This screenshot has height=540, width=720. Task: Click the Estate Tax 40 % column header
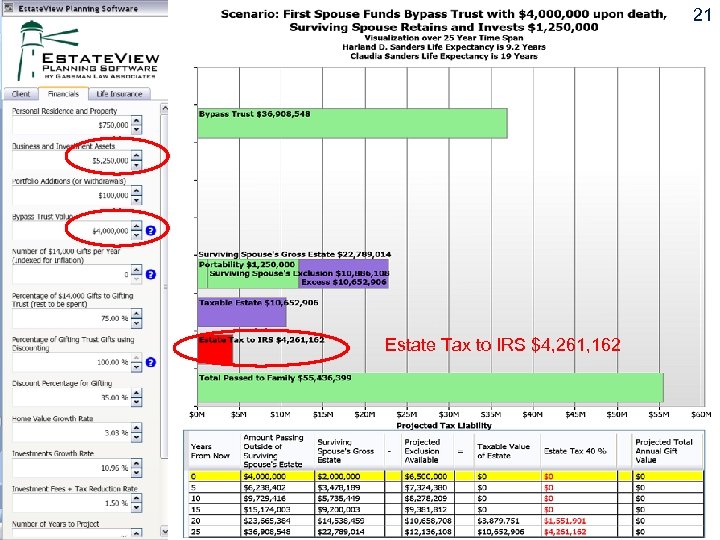coord(579,451)
